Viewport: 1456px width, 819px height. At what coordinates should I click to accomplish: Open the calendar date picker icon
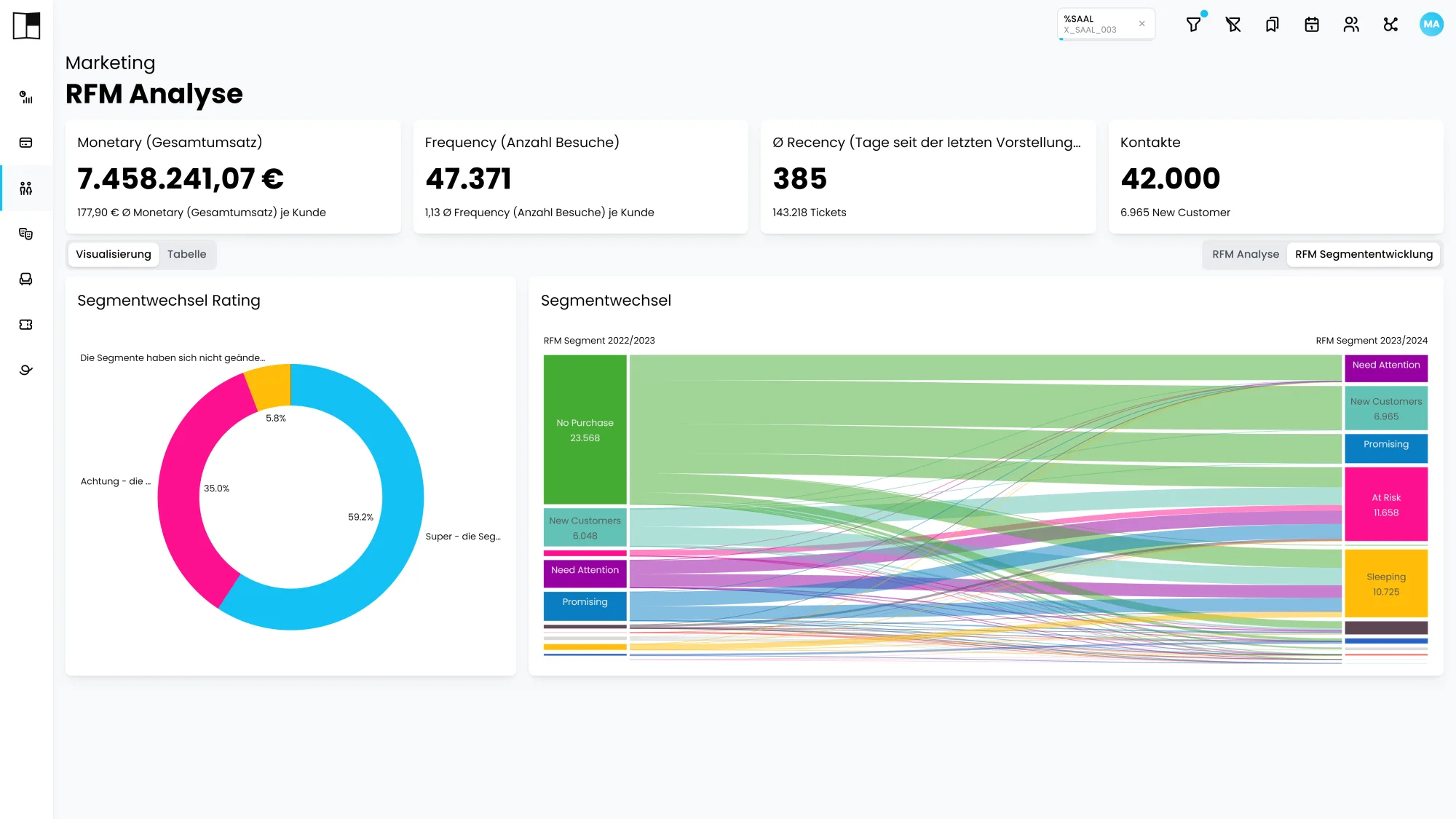tap(1312, 25)
